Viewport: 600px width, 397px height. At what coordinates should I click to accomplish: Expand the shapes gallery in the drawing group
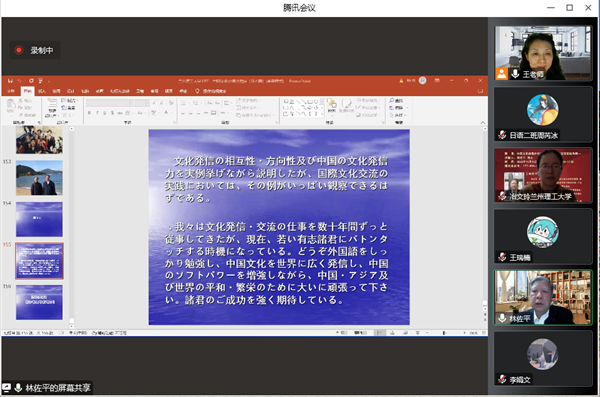[x=322, y=114]
